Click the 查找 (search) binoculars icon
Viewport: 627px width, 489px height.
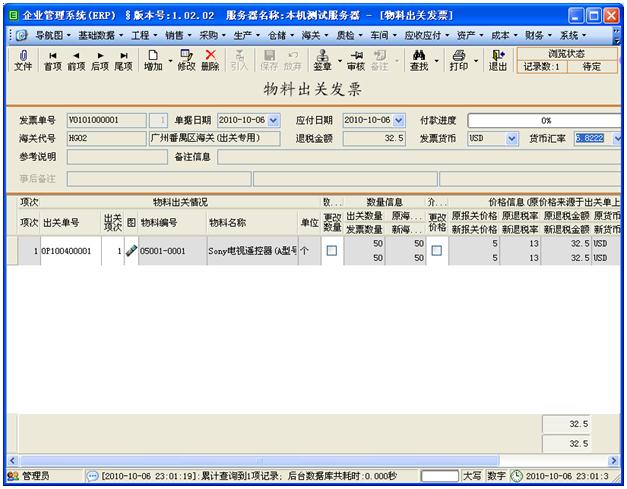click(x=420, y=60)
